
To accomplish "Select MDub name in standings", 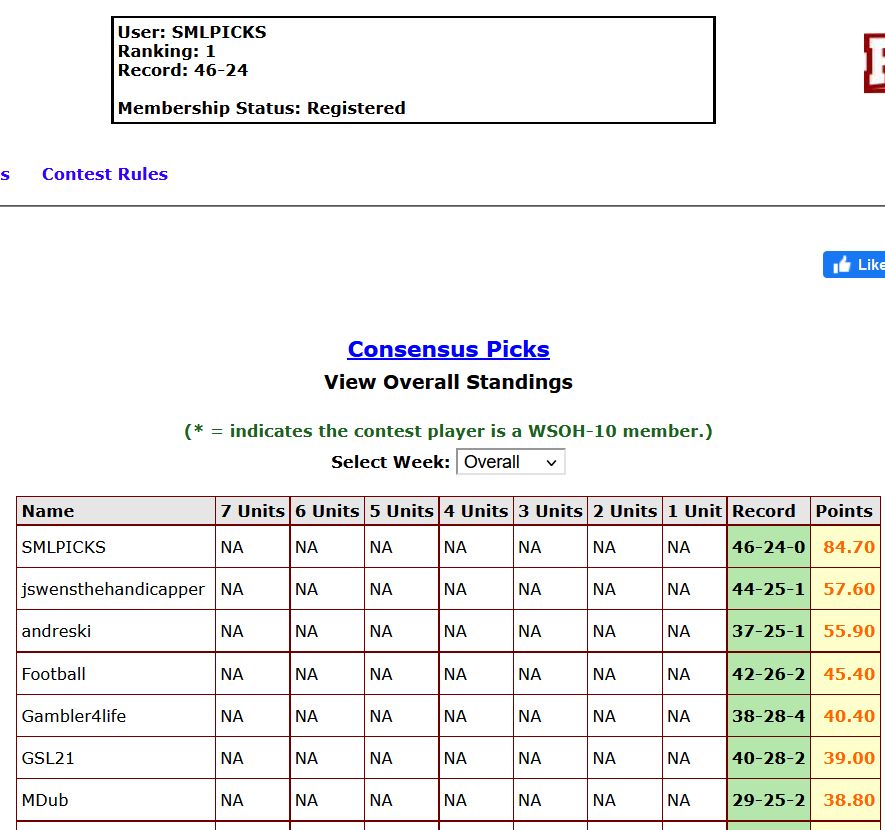I will pyautogui.click(x=45, y=800).
